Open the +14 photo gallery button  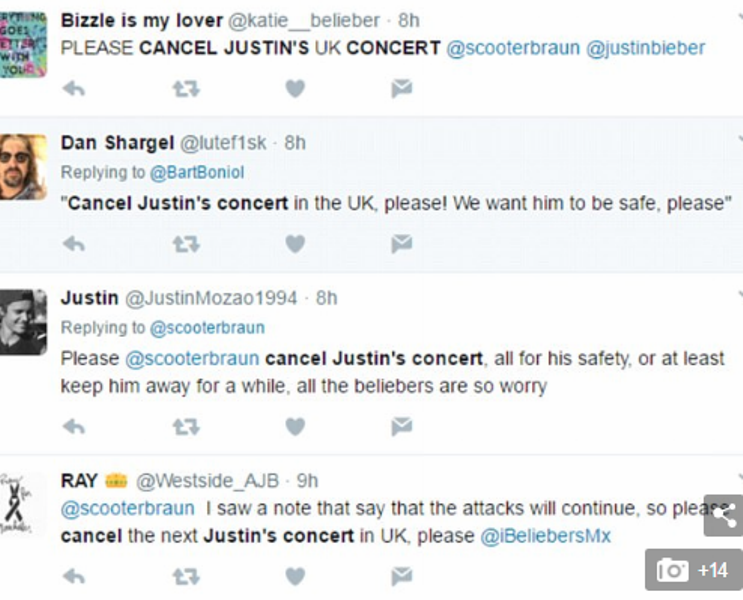point(693,570)
